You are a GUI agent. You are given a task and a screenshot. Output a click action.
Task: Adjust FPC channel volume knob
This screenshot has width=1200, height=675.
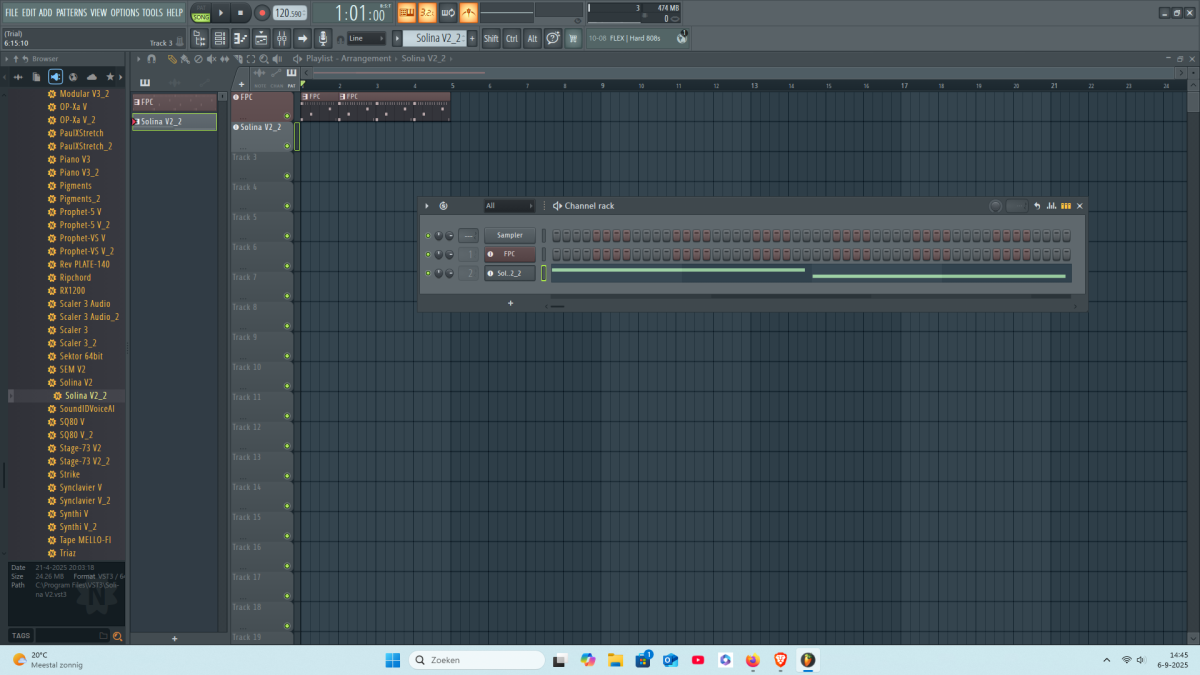(x=450, y=254)
